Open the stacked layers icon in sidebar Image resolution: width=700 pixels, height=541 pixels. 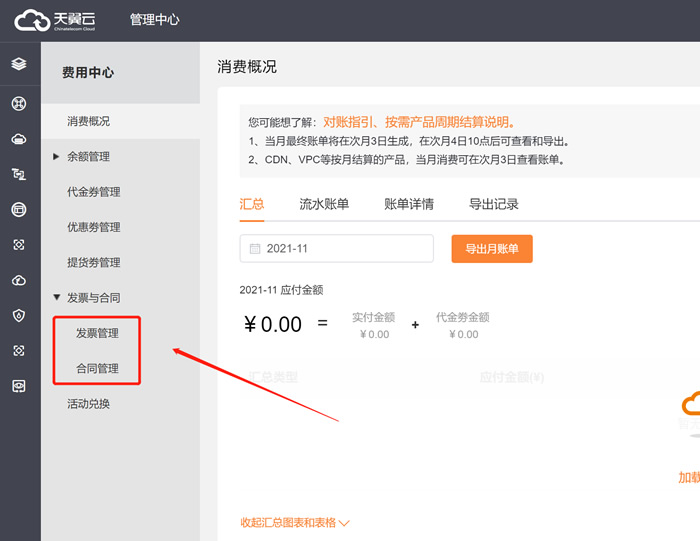[19, 64]
